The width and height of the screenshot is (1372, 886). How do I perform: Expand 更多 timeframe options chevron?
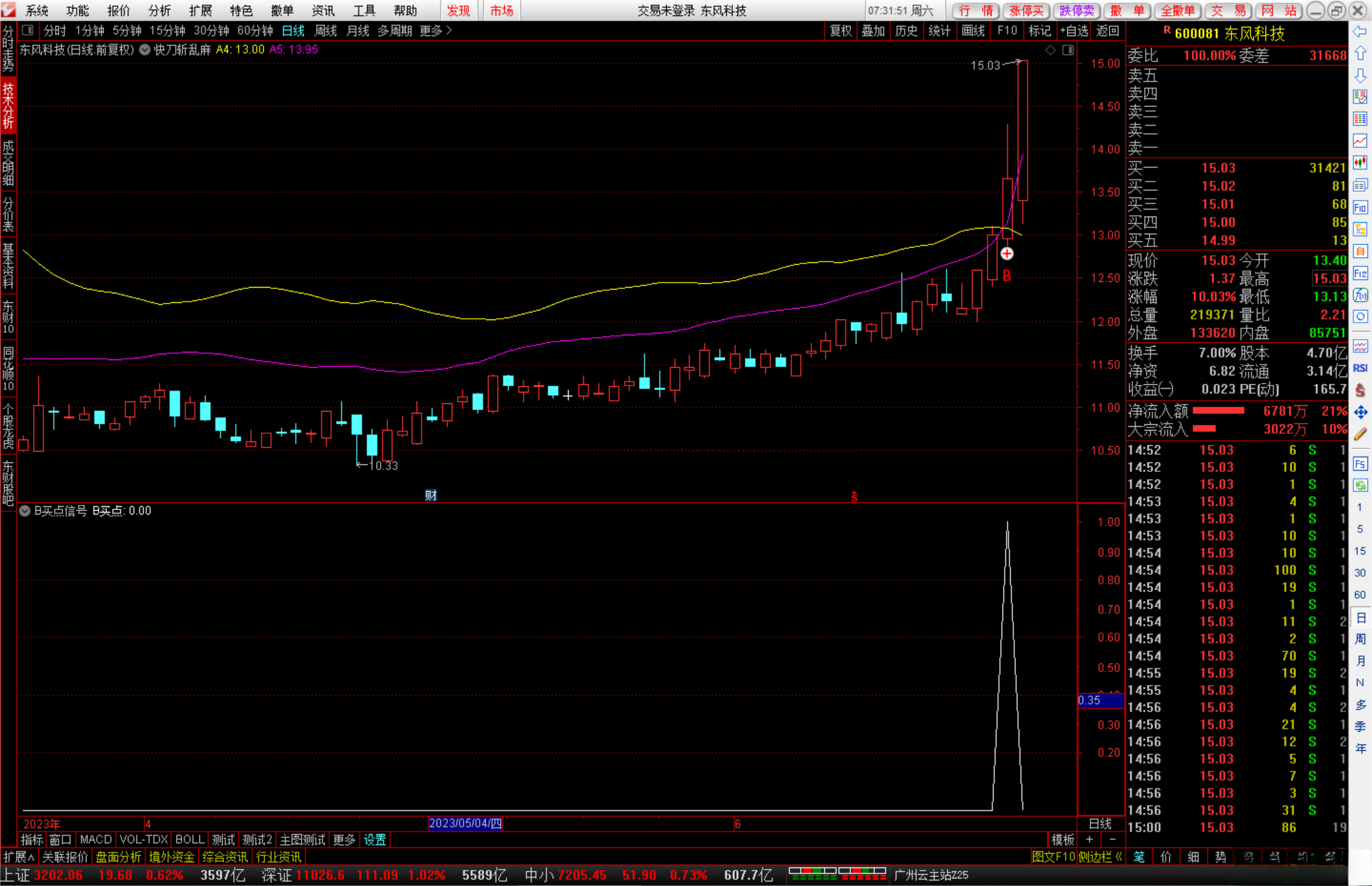click(449, 30)
